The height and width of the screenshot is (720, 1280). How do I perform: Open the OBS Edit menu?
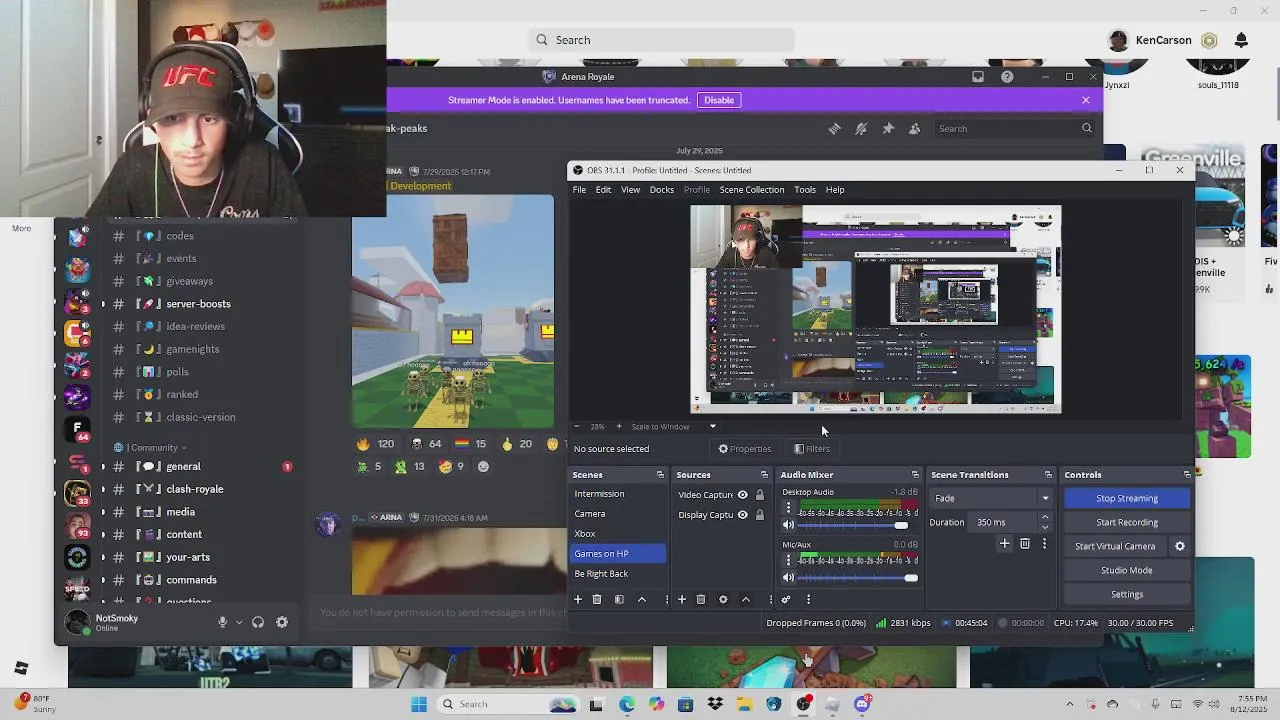tap(603, 190)
